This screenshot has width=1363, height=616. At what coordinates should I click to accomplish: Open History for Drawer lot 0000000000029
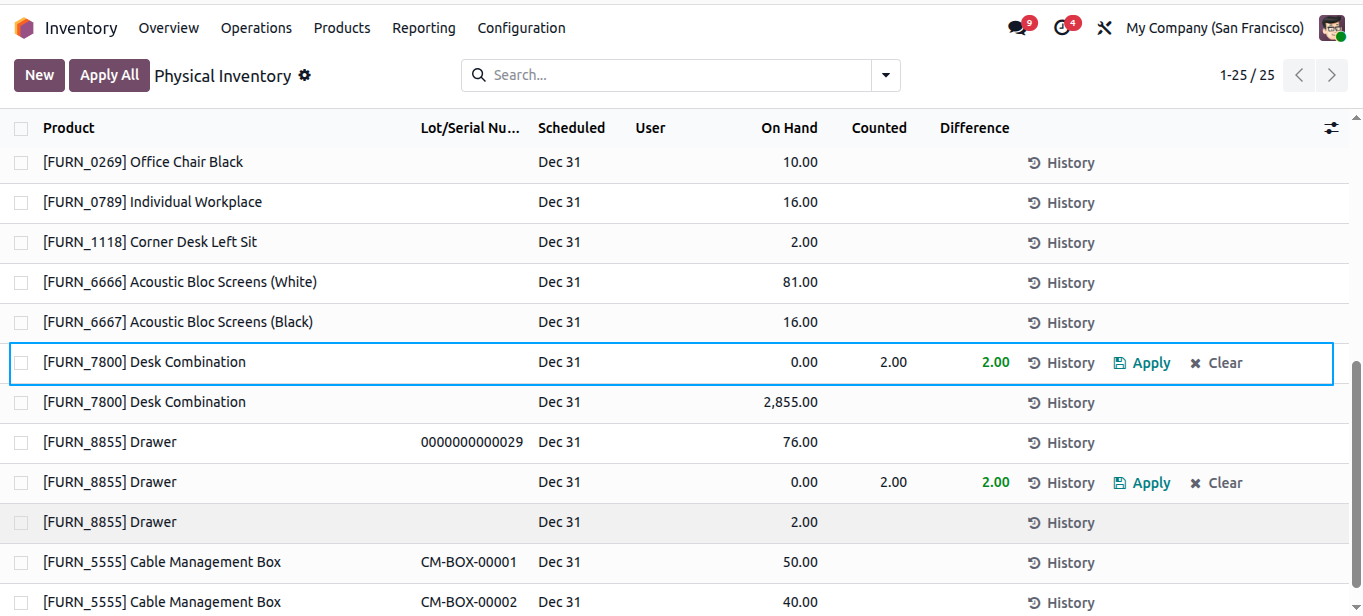[x=1061, y=443]
